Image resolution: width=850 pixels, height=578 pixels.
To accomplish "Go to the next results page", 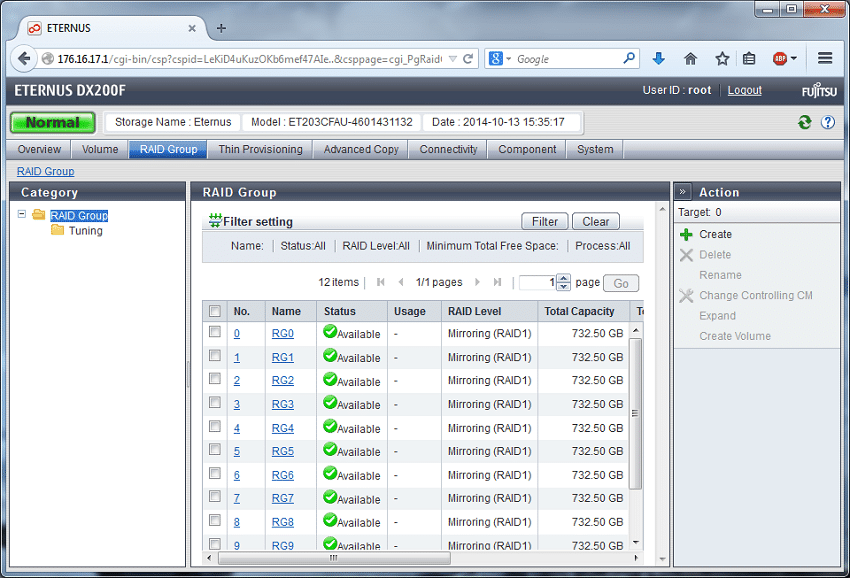I will point(477,282).
